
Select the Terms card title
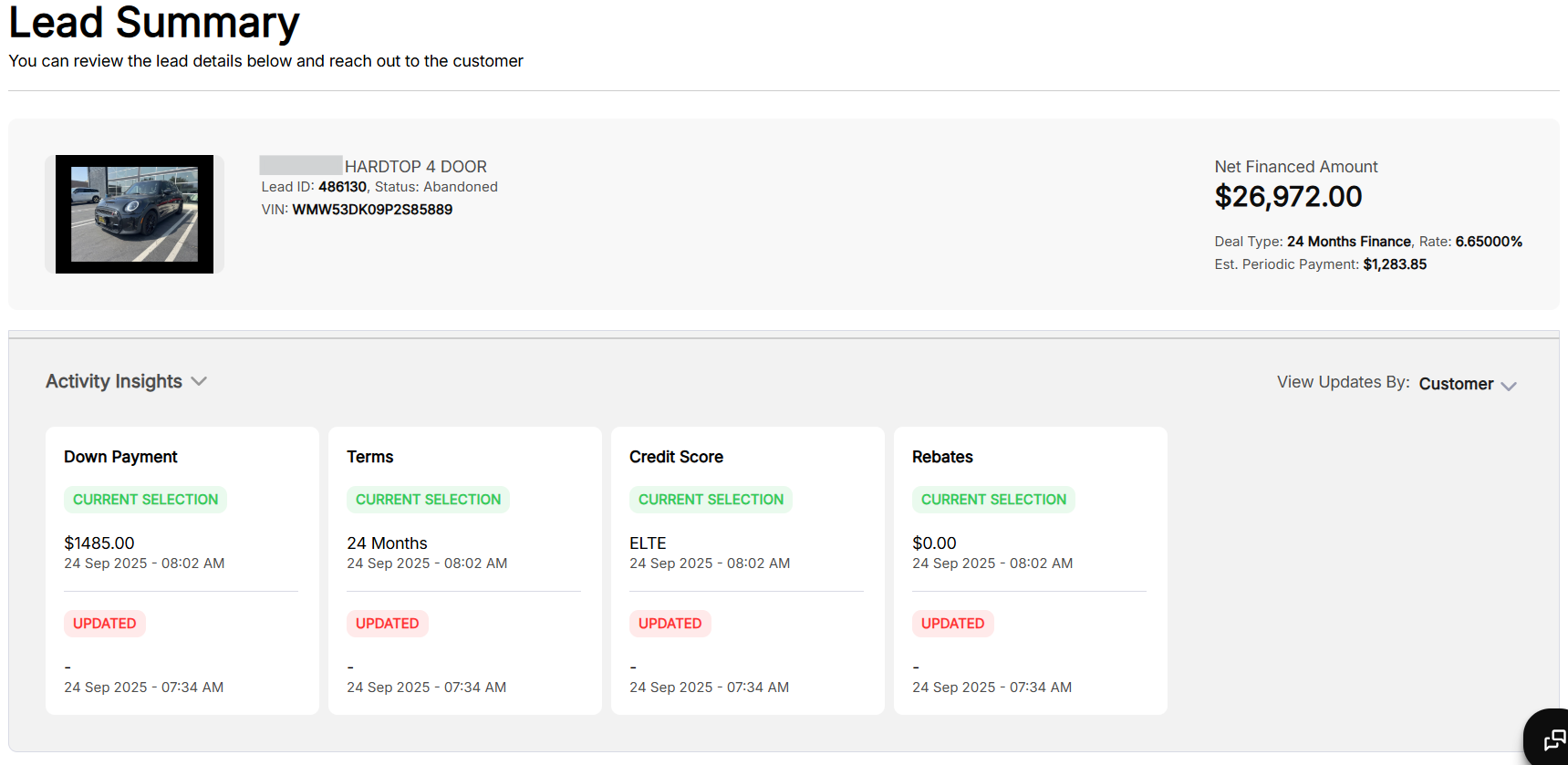click(369, 457)
